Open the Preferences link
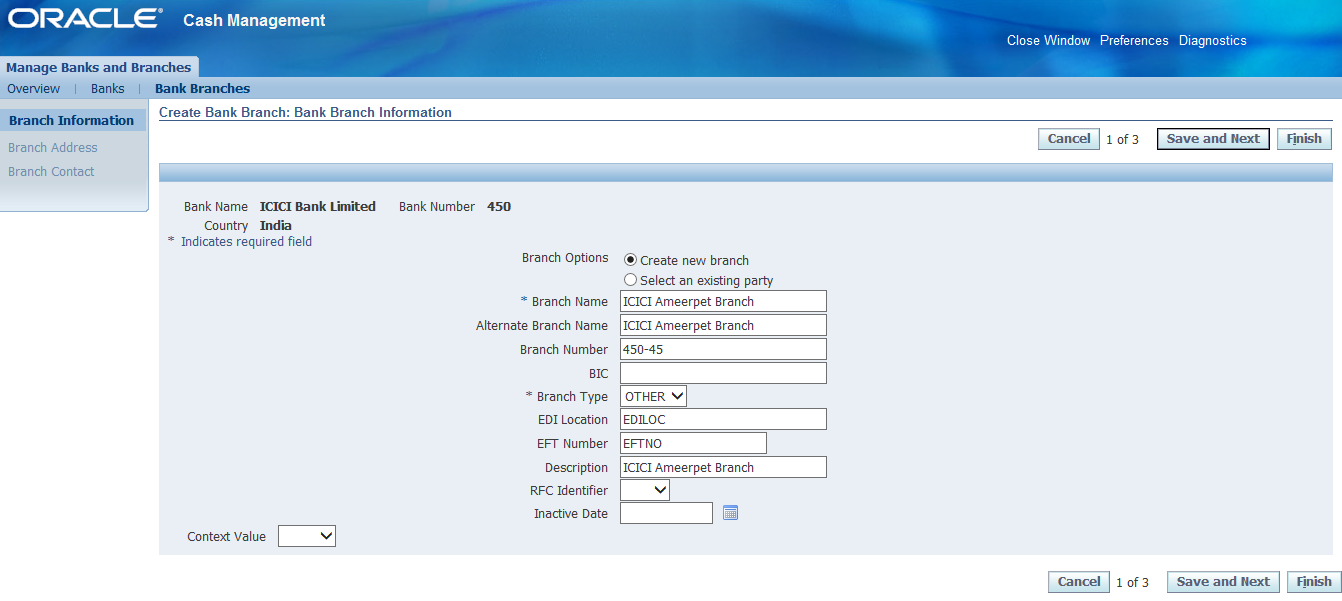Image resolution: width=1342 pixels, height=601 pixels. click(x=1134, y=41)
